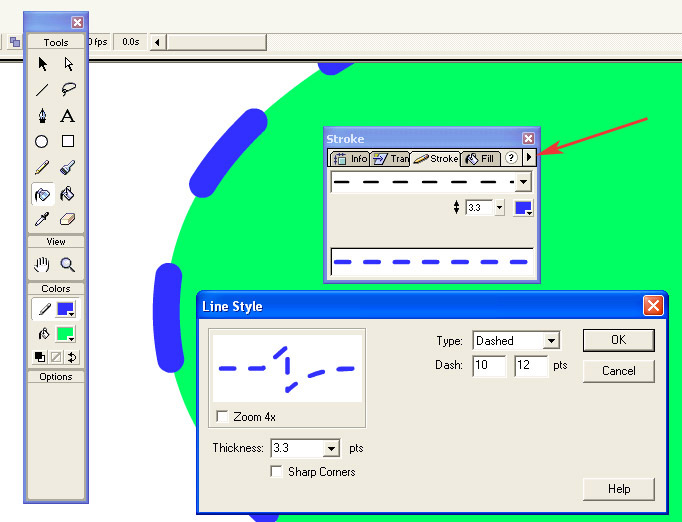Image resolution: width=682 pixels, height=522 pixels.
Task: Switch to the Info tab
Action: click(351, 159)
